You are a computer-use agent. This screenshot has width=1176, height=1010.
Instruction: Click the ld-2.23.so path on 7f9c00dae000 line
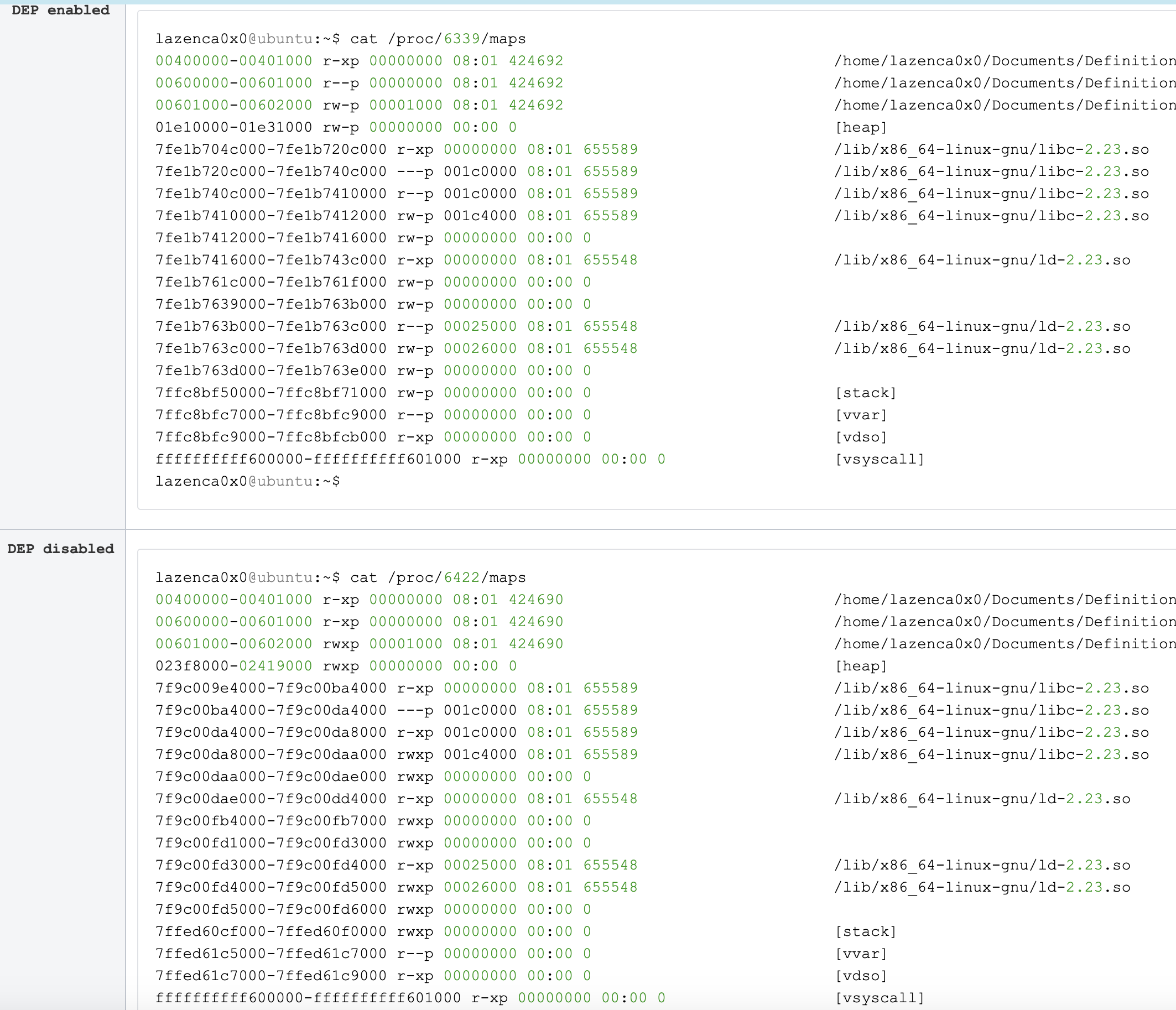pos(982,798)
